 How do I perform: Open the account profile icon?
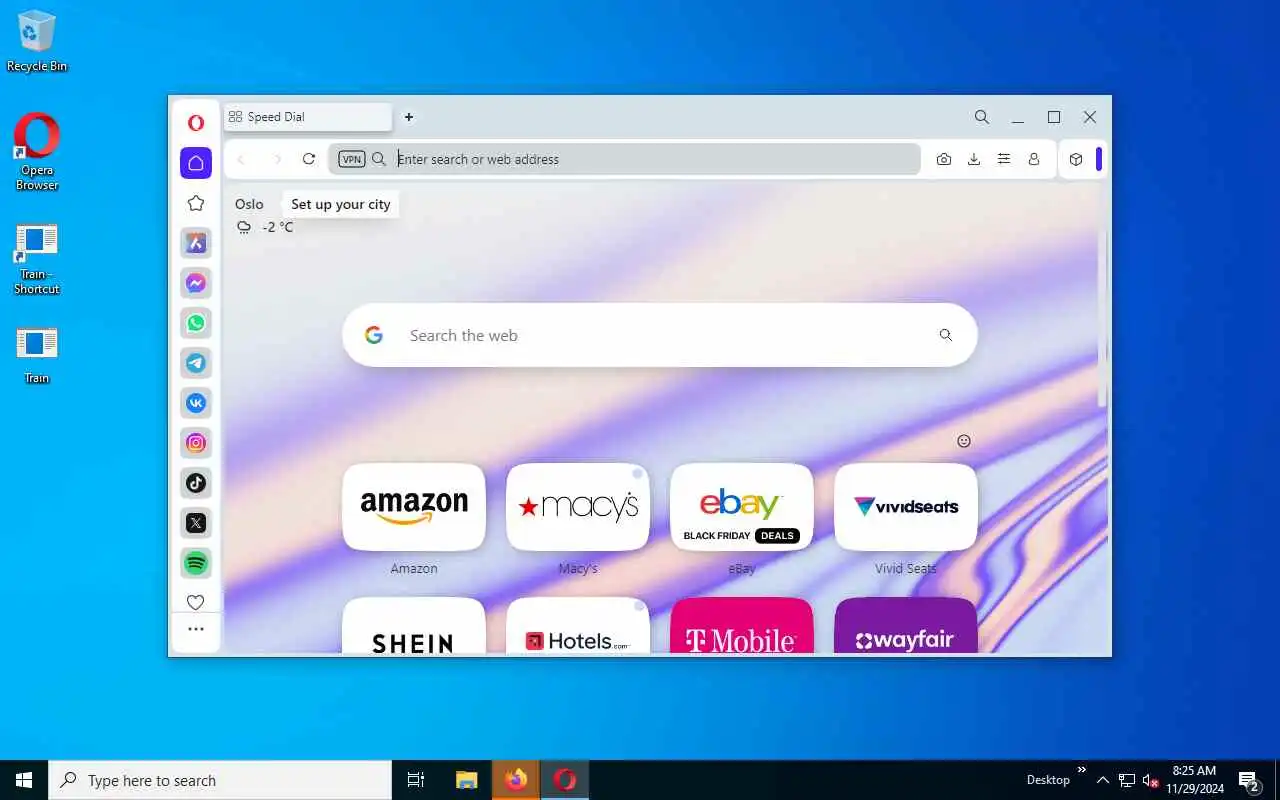pyautogui.click(x=1034, y=159)
